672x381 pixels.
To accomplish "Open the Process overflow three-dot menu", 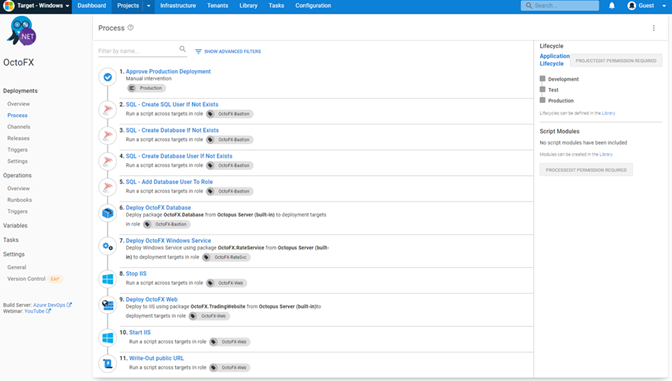I will coord(654,28).
